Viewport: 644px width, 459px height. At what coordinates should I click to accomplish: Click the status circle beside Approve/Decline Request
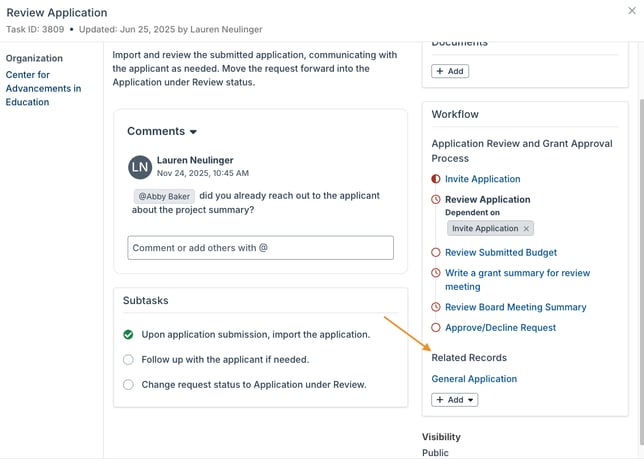(436, 328)
